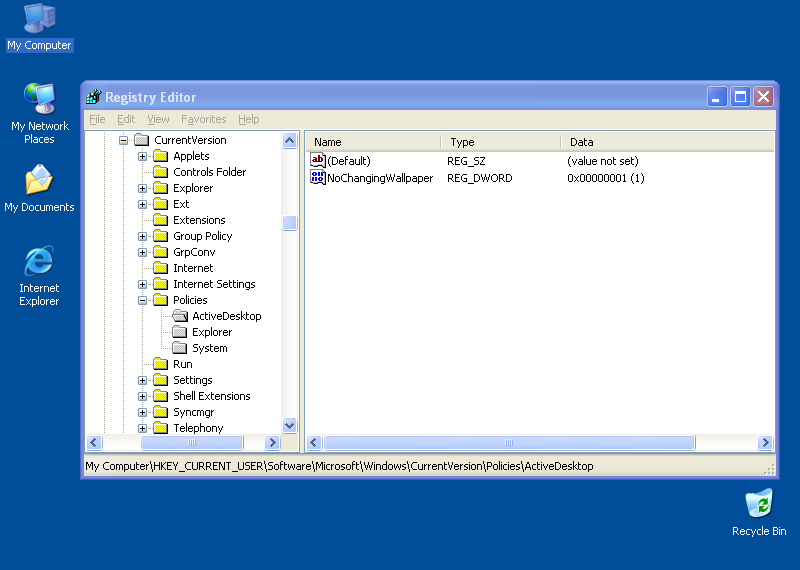Expand the Applets key
Screen dimensions: 800x570
(x=142, y=156)
